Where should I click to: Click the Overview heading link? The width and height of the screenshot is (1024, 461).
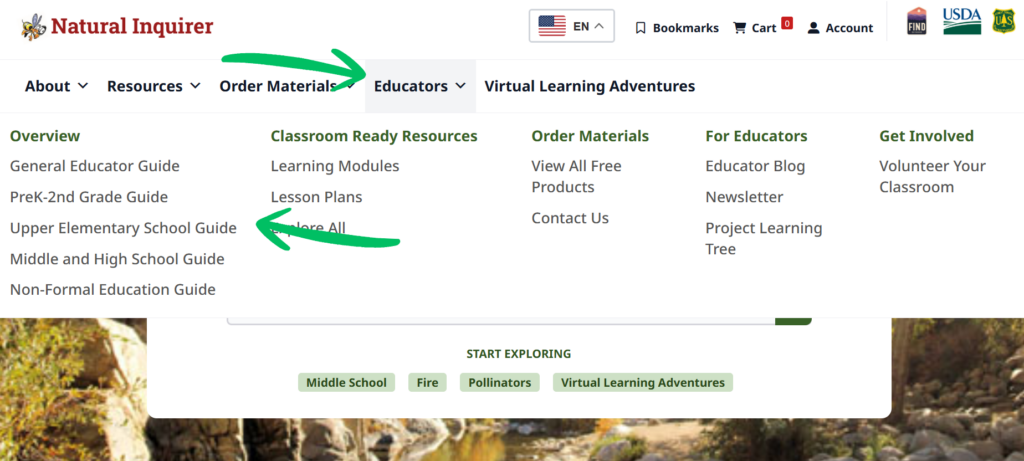(x=45, y=136)
